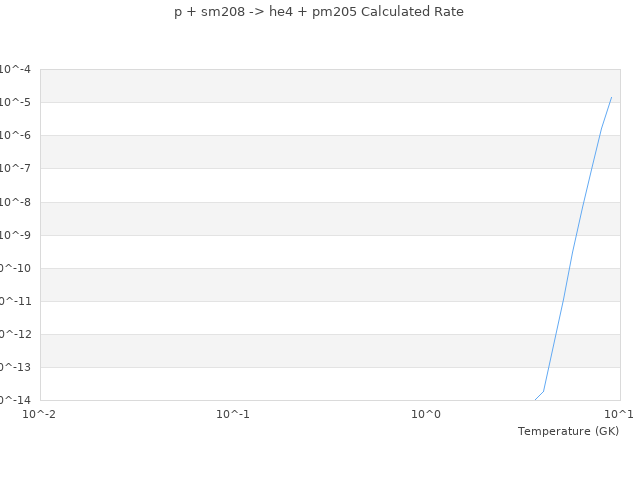Screen dimensions: 640x480
Task: Click the 10^-4 y-axis tick label
Action: pyautogui.click(x=16, y=69)
